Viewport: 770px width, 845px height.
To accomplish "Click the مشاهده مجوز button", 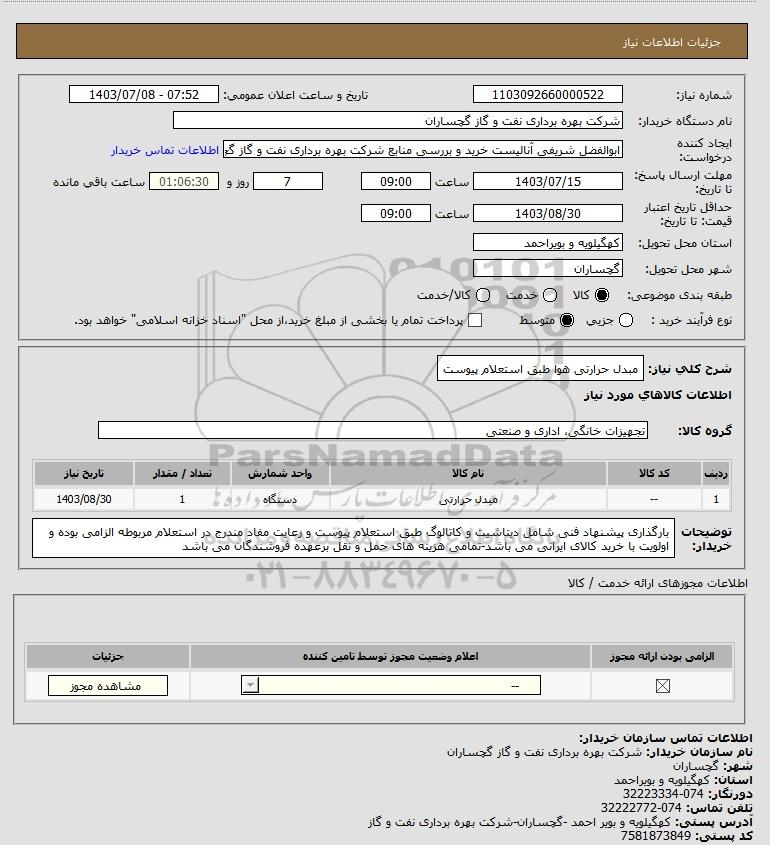I will (x=108, y=685).
